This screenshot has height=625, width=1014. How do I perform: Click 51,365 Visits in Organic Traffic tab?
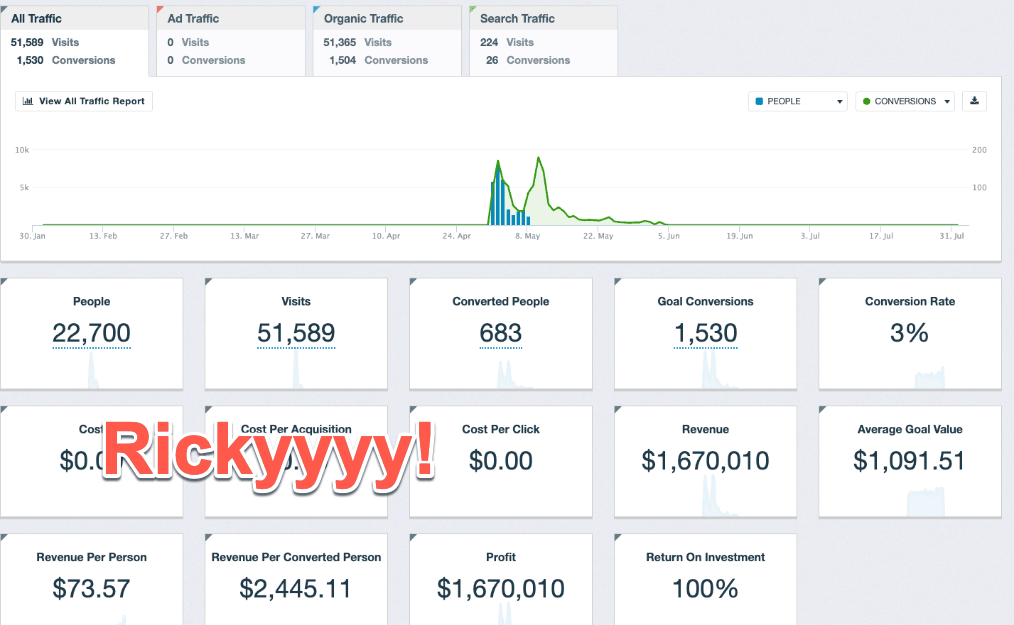point(357,42)
